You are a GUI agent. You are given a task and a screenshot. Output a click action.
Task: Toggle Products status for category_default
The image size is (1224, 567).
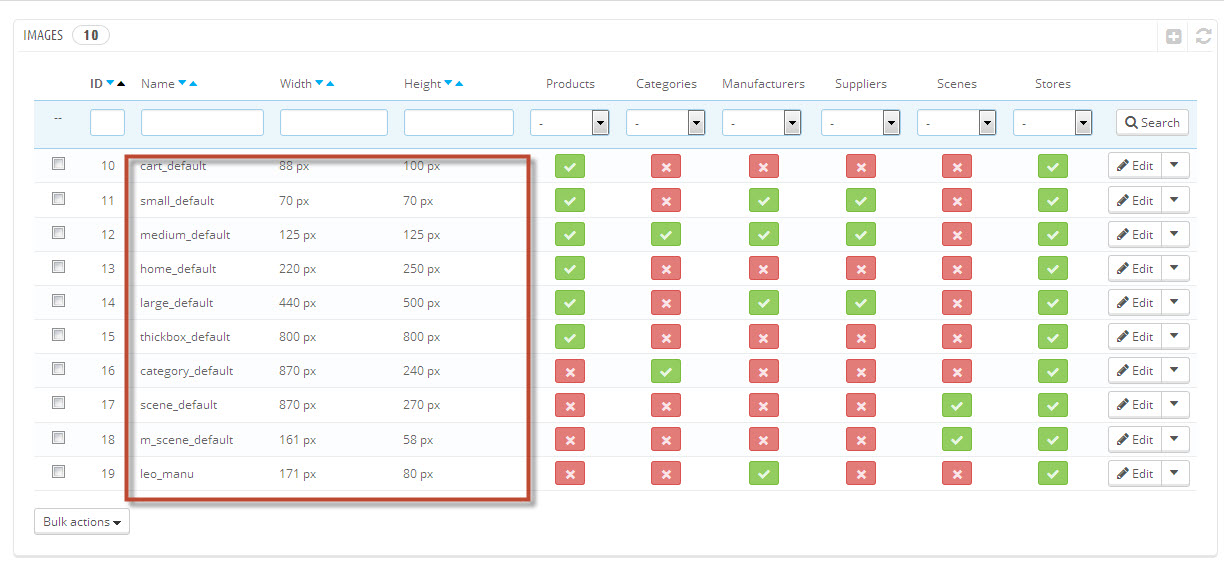(x=570, y=371)
